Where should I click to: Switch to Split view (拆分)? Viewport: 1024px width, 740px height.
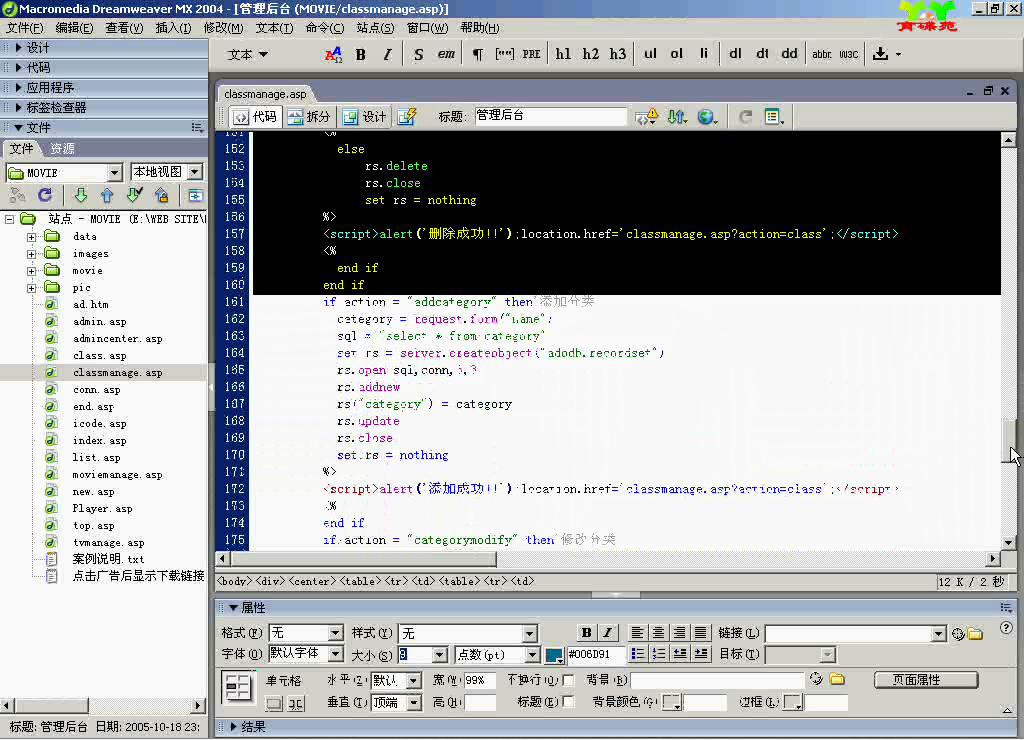coord(309,116)
